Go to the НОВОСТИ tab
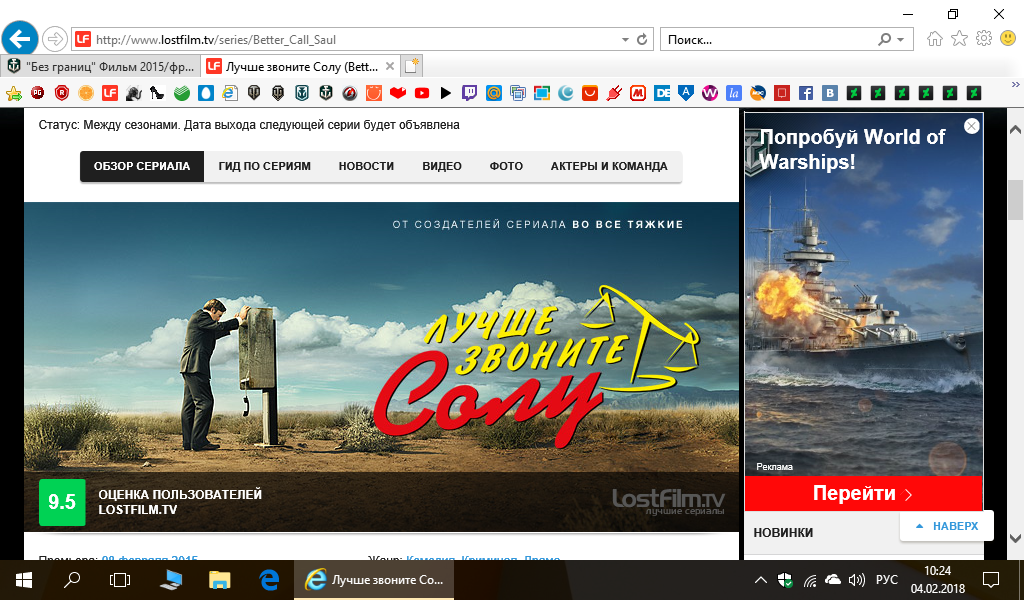 (366, 166)
